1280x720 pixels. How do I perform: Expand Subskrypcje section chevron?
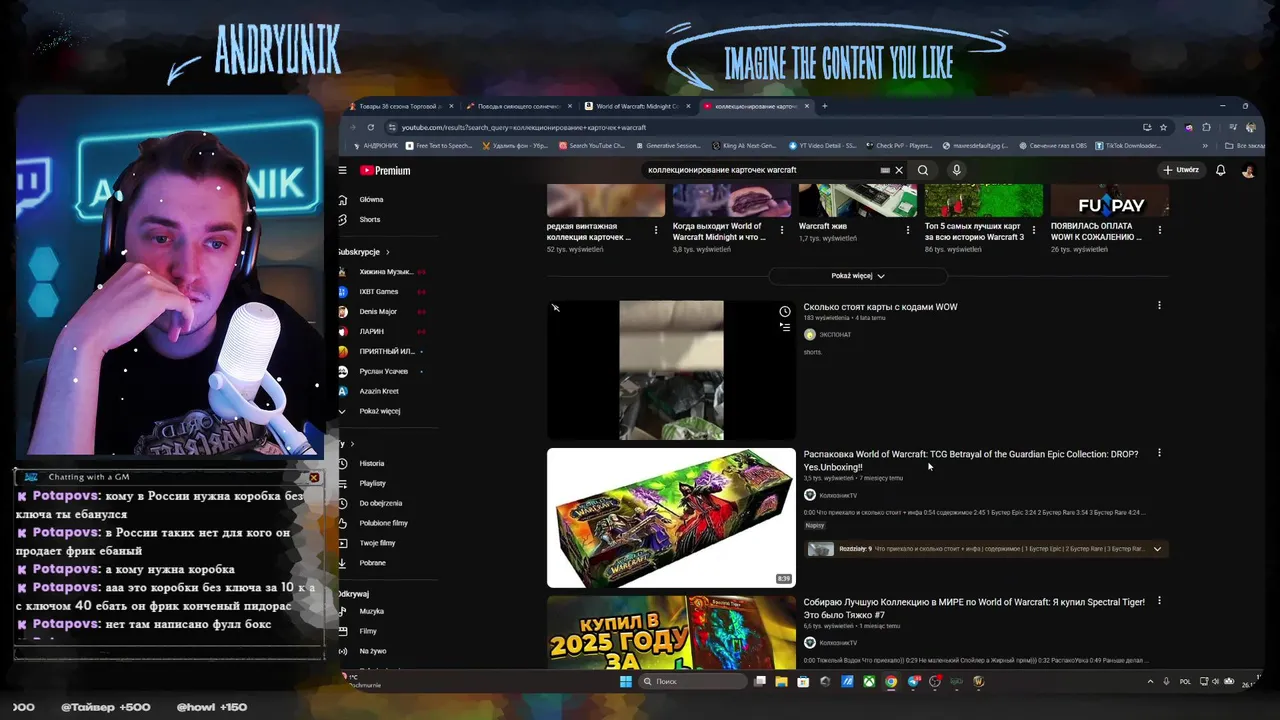tap(388, 252)
